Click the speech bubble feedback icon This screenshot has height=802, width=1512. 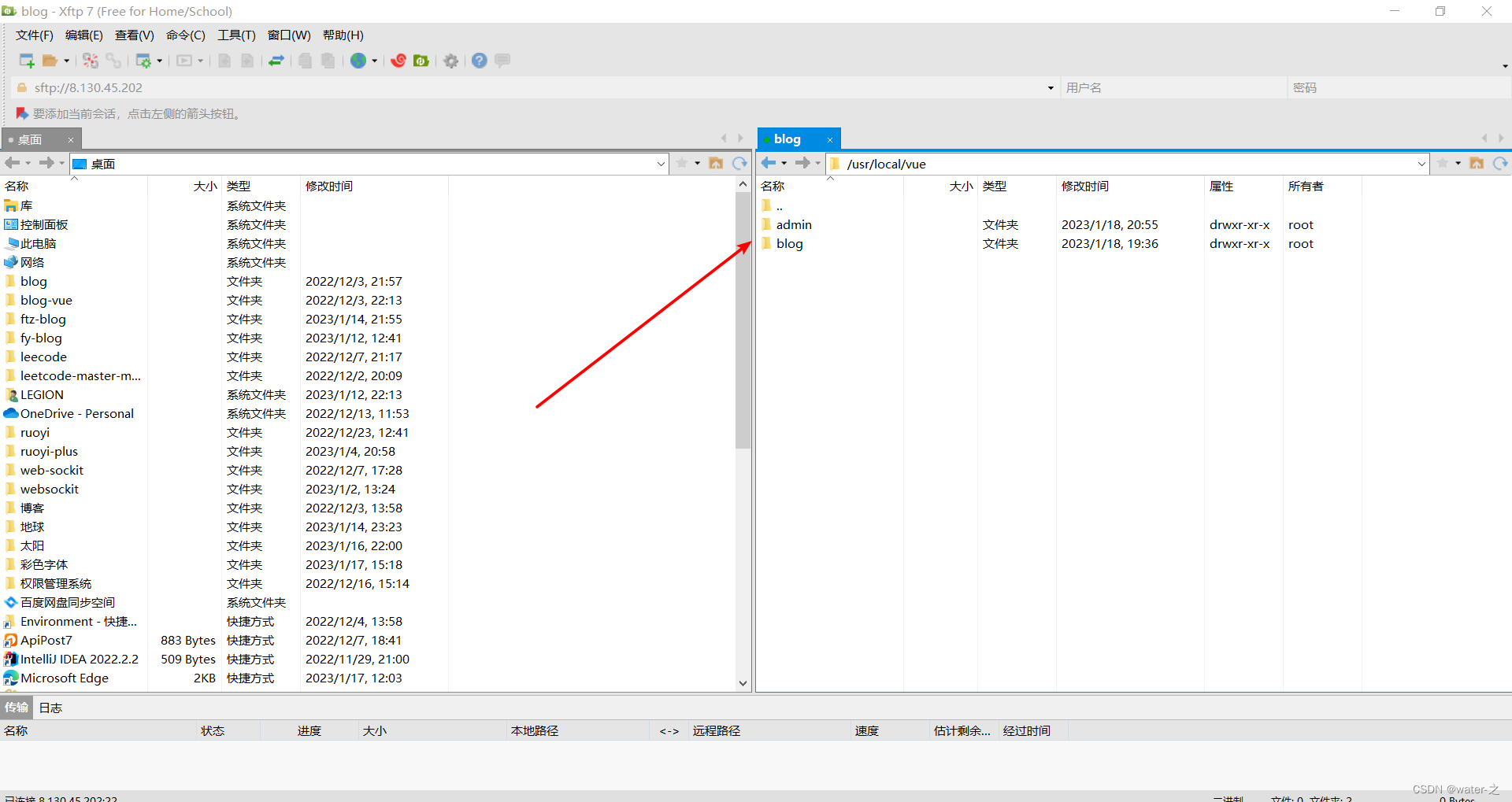click(502, 61)
